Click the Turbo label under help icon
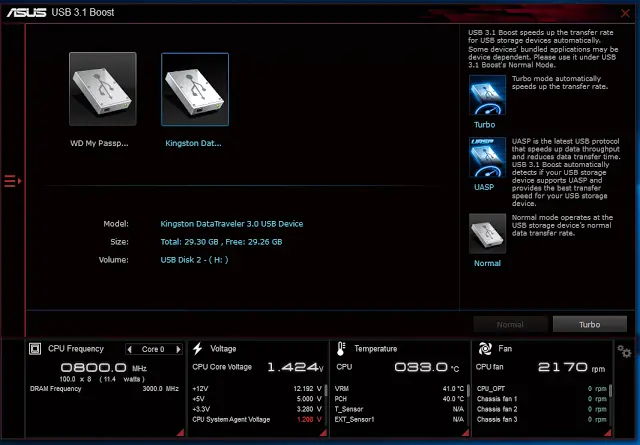 pyautogui.click(x=484, y=125)
